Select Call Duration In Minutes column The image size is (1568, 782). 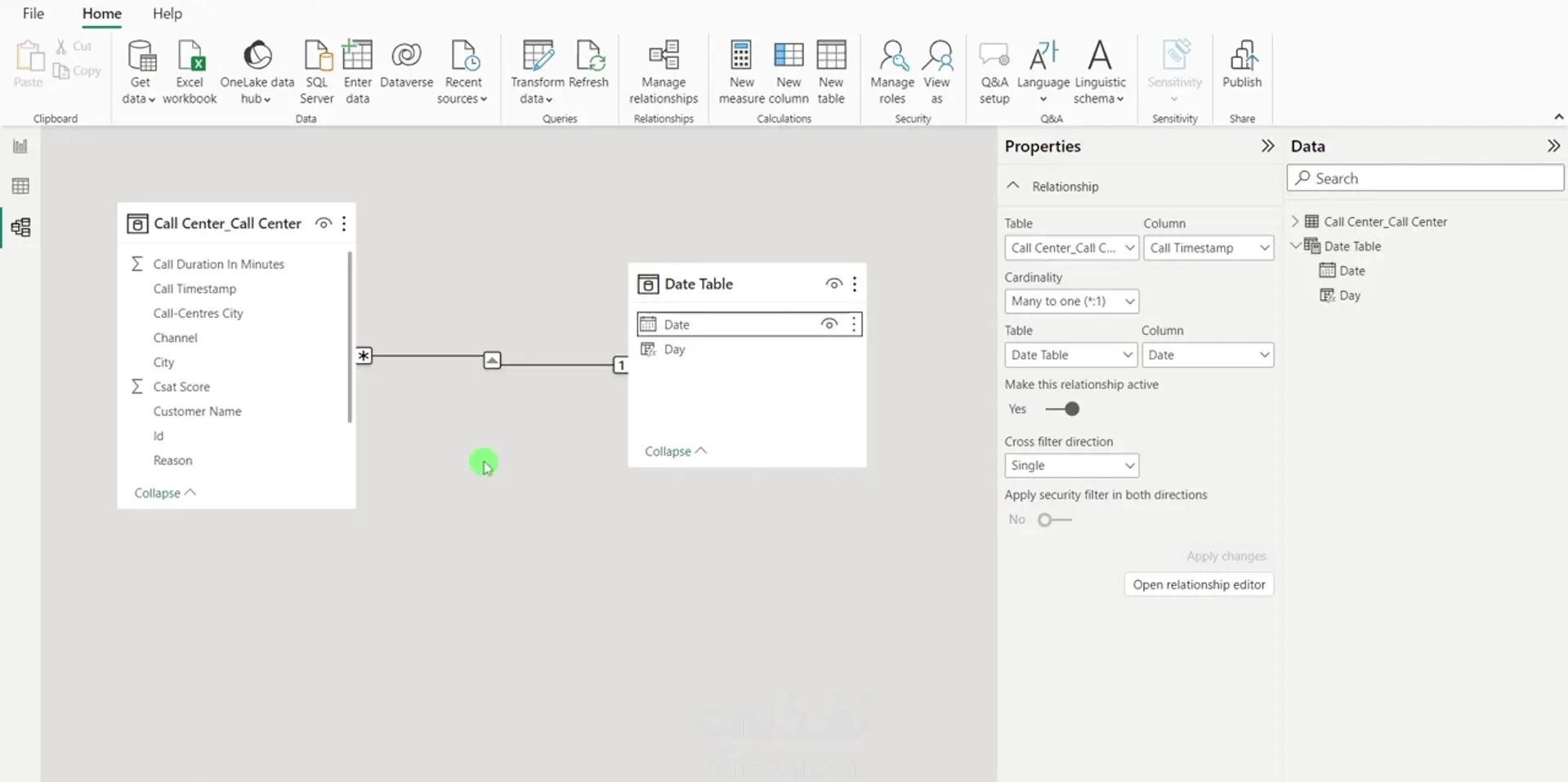218,264
